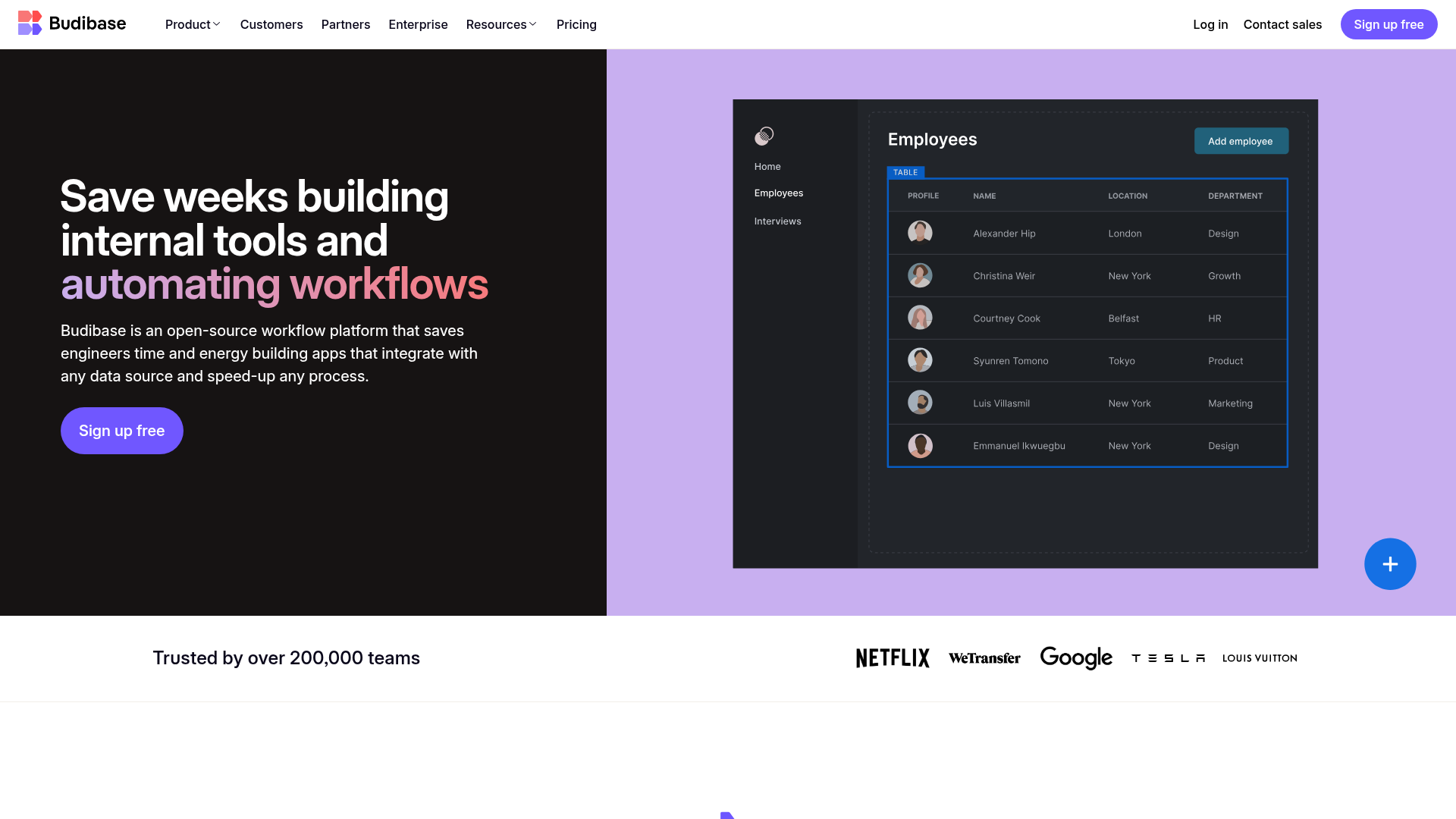Open the Customers nav item
This screenshot has height=819, width=1456.
(x=271, y=24)
